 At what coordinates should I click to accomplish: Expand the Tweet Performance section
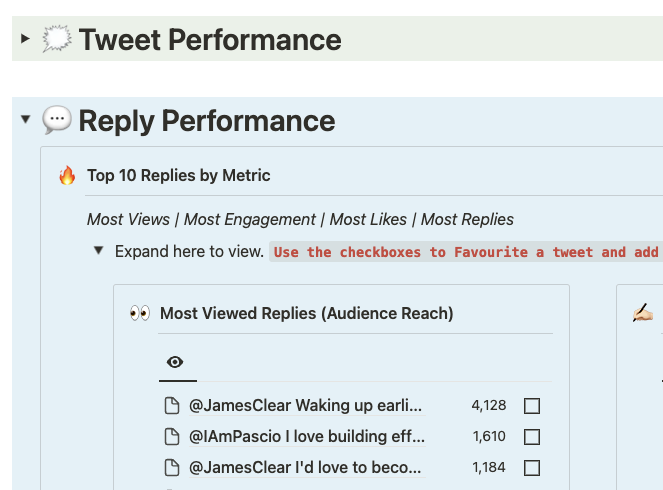tap(25, 40)
